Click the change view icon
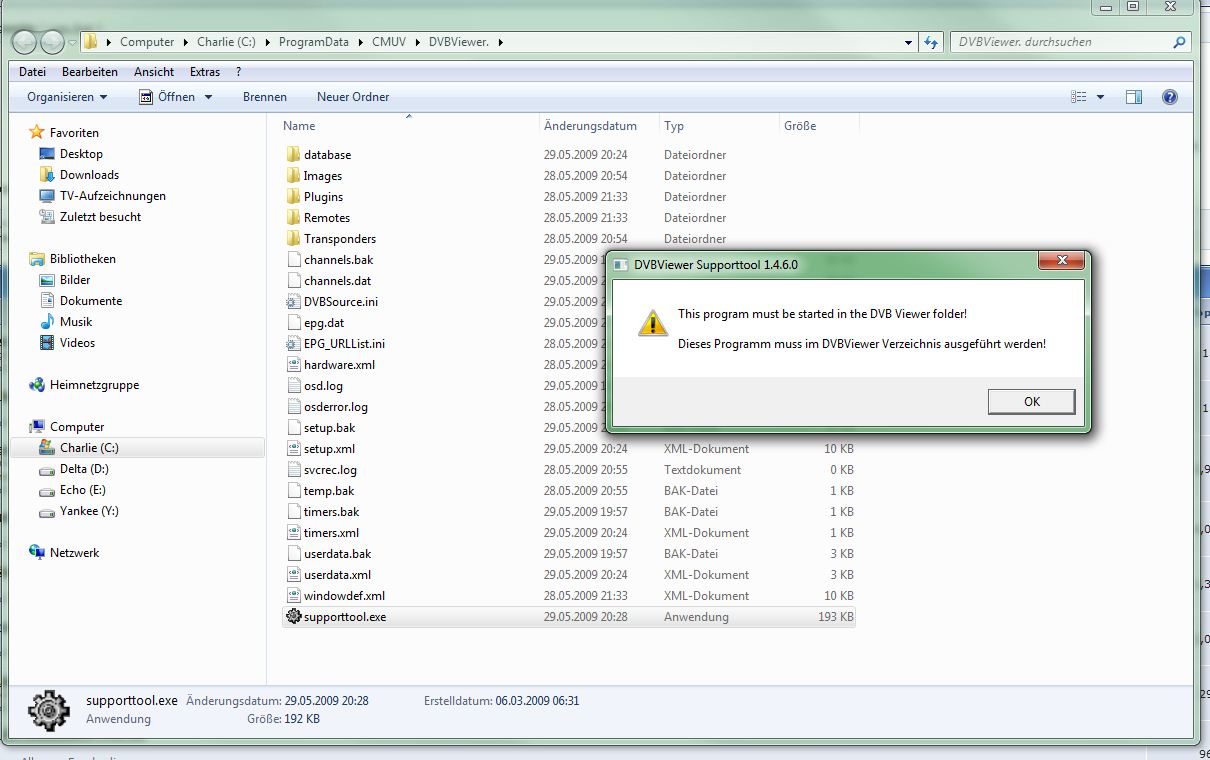Viewport: 1210px width, 760px height. click(1078, 97)
